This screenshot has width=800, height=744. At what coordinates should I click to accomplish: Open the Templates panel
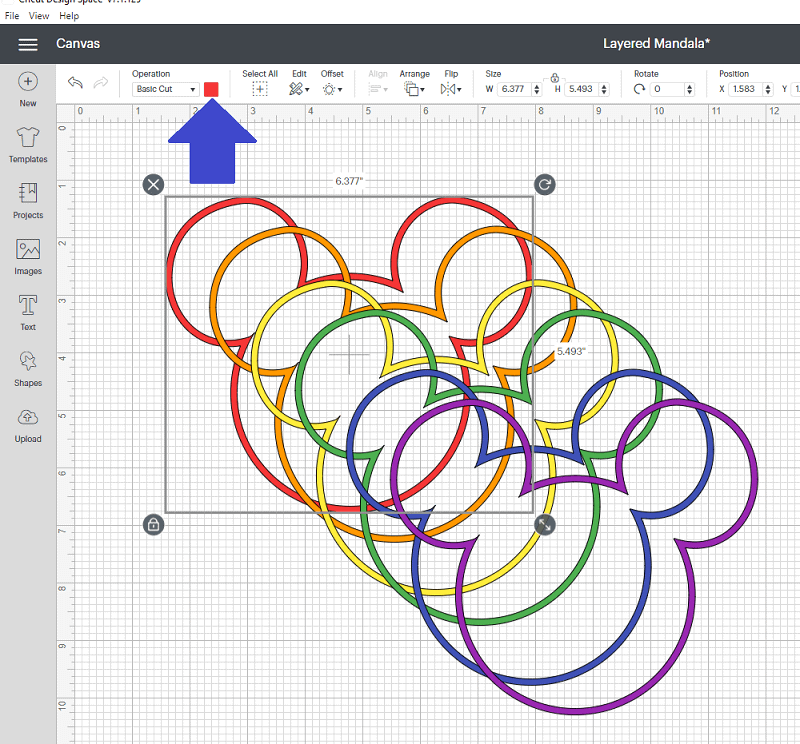28,145
